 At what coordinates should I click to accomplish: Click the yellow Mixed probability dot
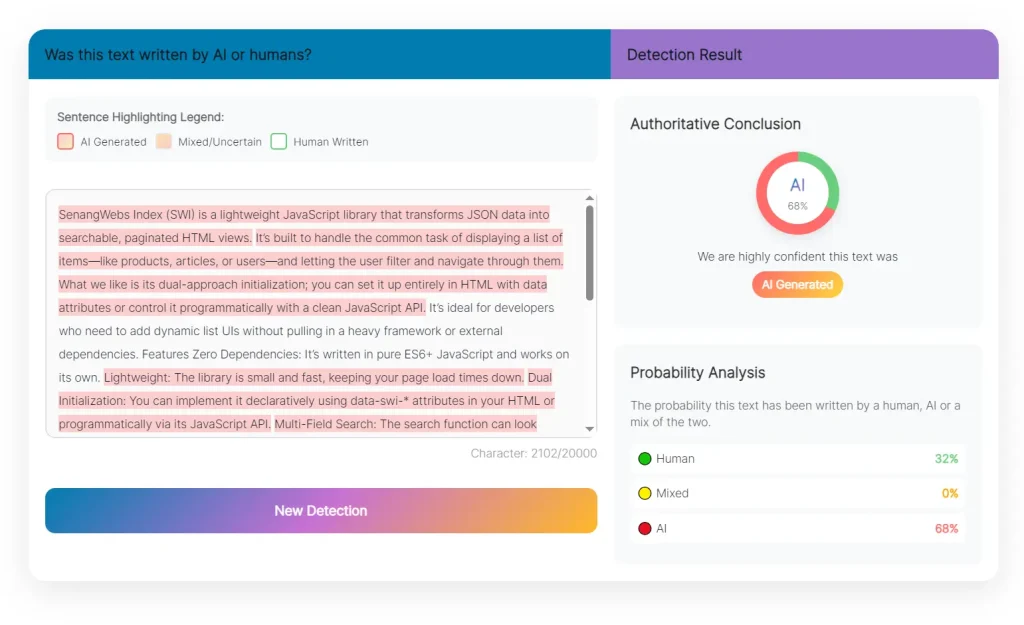tap(645, 494)
